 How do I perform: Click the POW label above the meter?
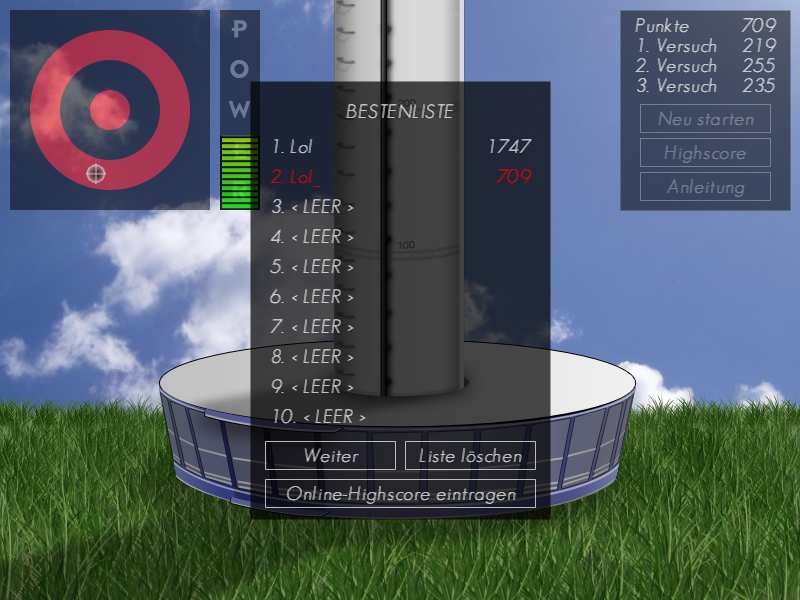click(239, 70)
